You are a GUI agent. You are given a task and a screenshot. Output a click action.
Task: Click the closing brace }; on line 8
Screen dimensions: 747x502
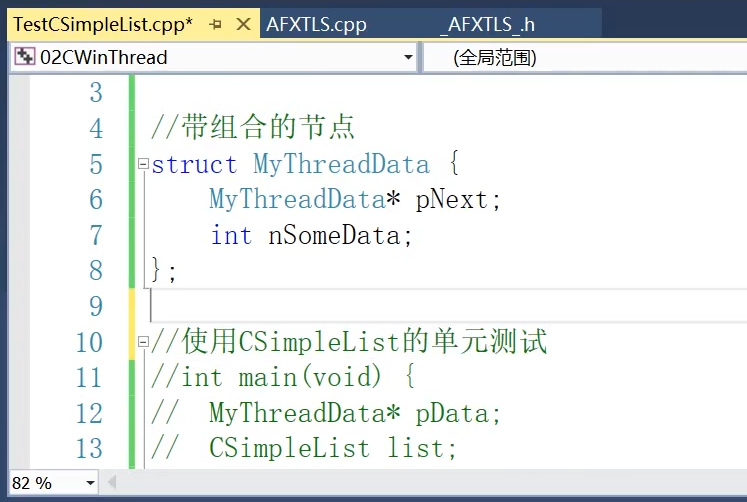tap(163, 271)
